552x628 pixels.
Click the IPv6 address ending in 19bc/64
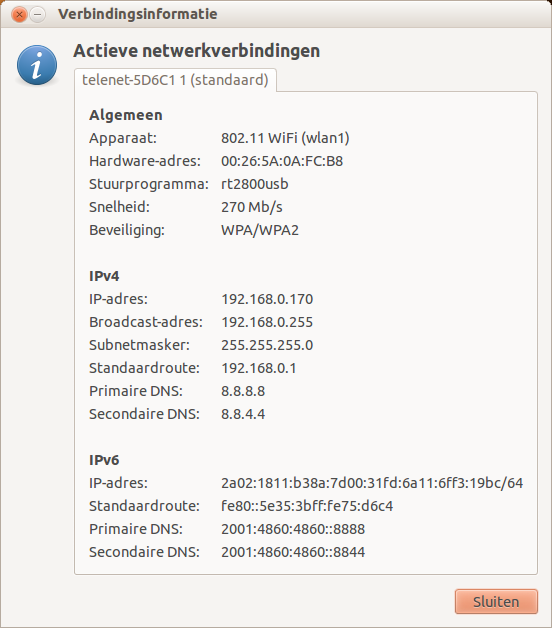pyautogui.click(x=372, y=483)
